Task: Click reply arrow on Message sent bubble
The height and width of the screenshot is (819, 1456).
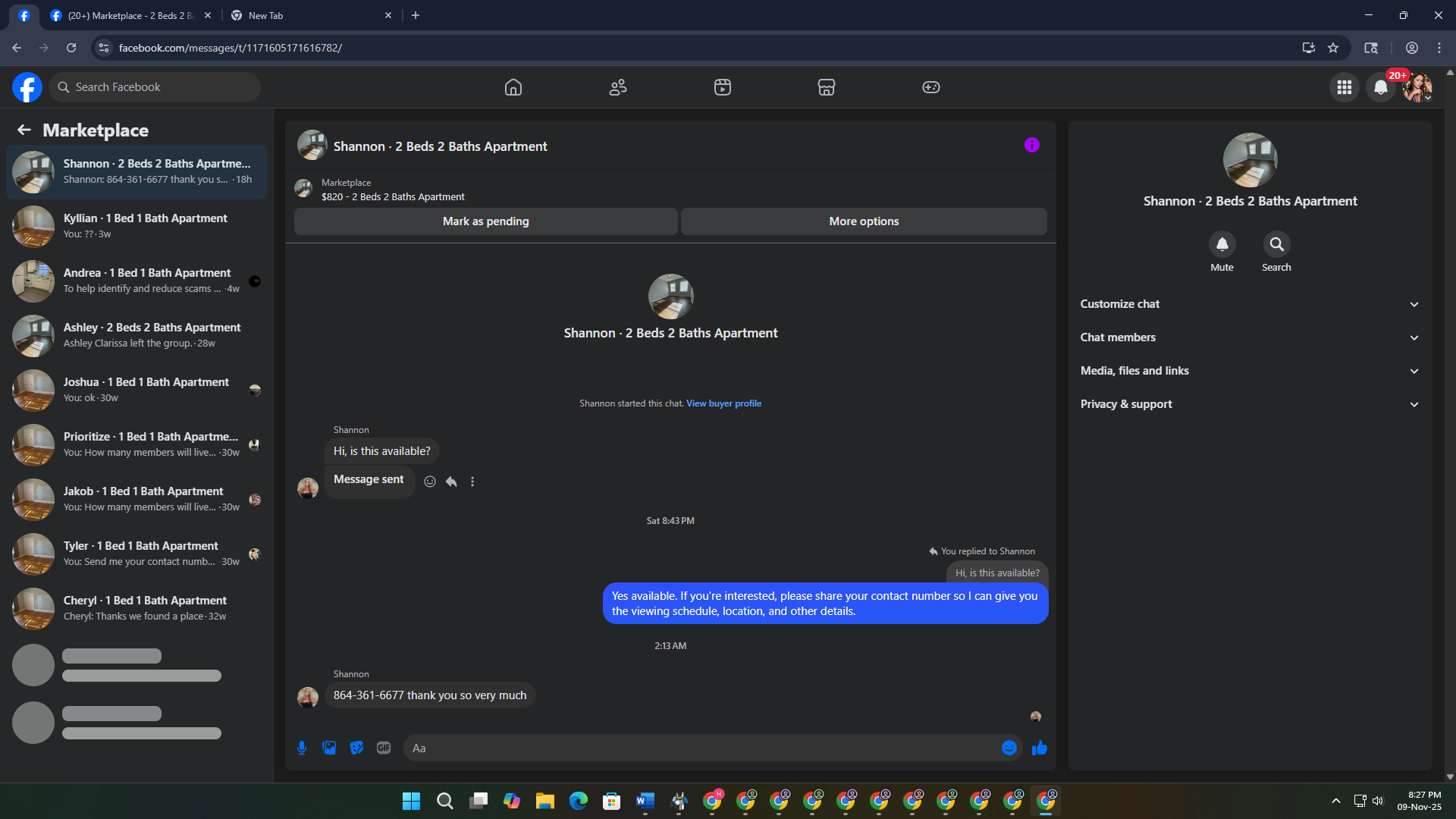Action: click(x=451, y=482)
